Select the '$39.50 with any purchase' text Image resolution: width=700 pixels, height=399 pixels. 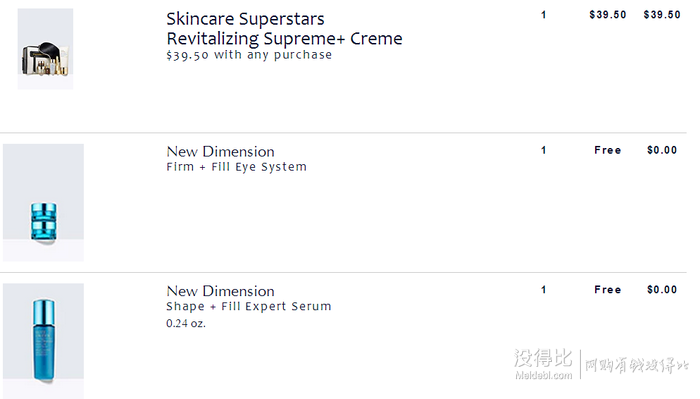249,55
